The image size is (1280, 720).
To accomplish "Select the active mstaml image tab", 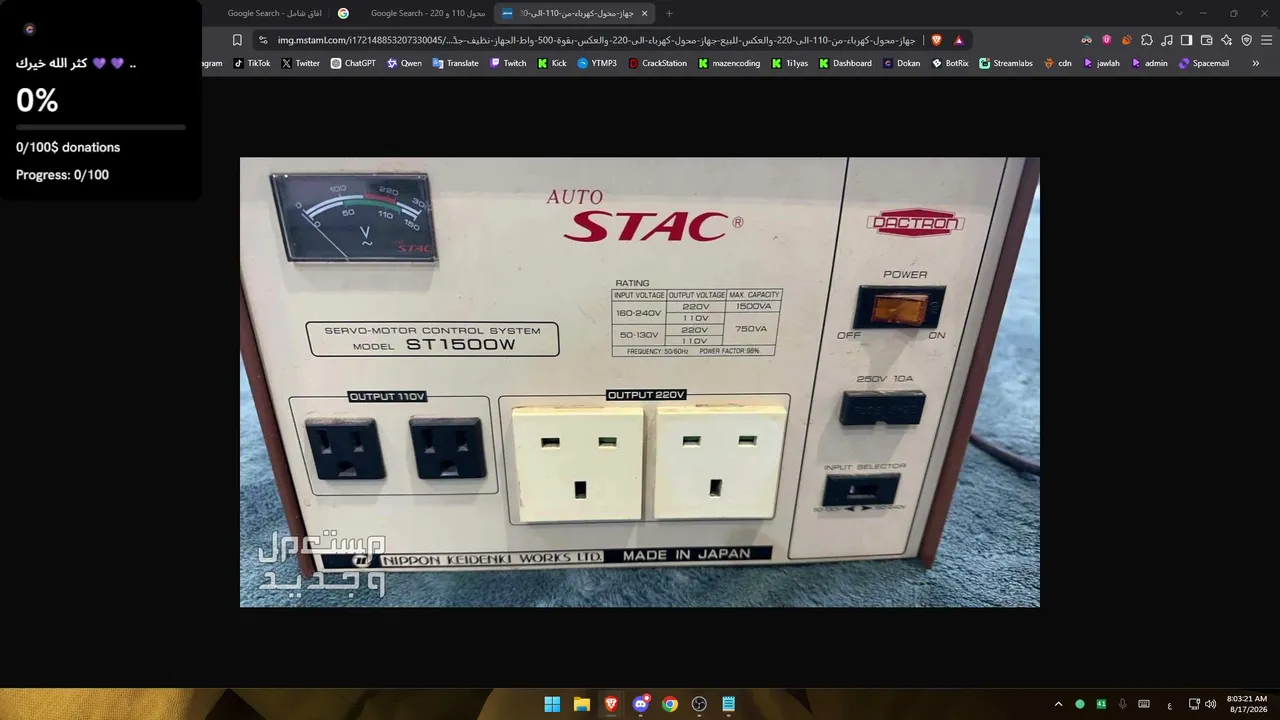I will tap(575, 13).
